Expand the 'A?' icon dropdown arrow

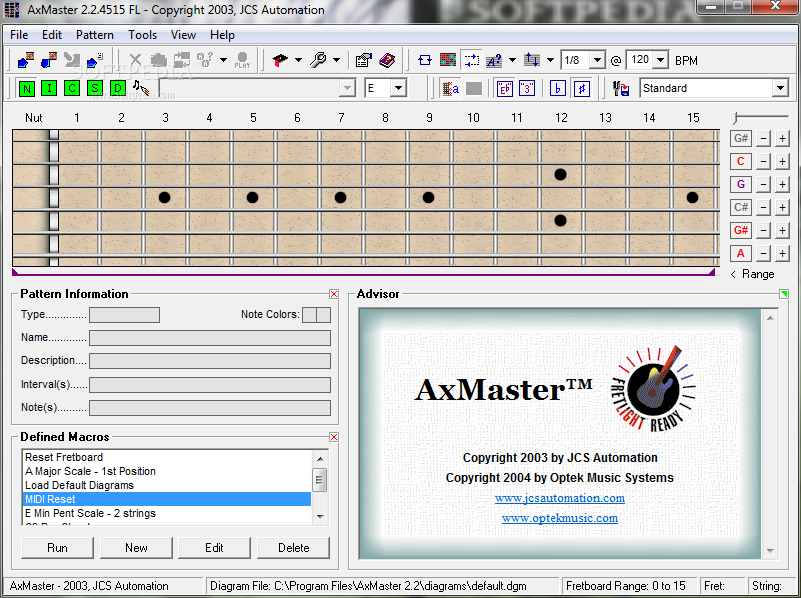[512, 60]
